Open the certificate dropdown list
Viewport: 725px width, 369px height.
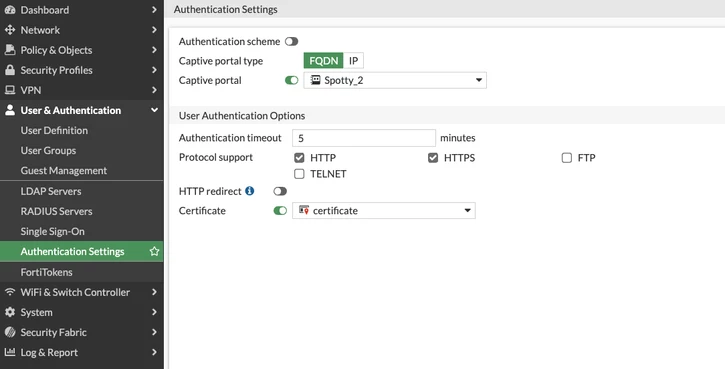pos(384,210)
